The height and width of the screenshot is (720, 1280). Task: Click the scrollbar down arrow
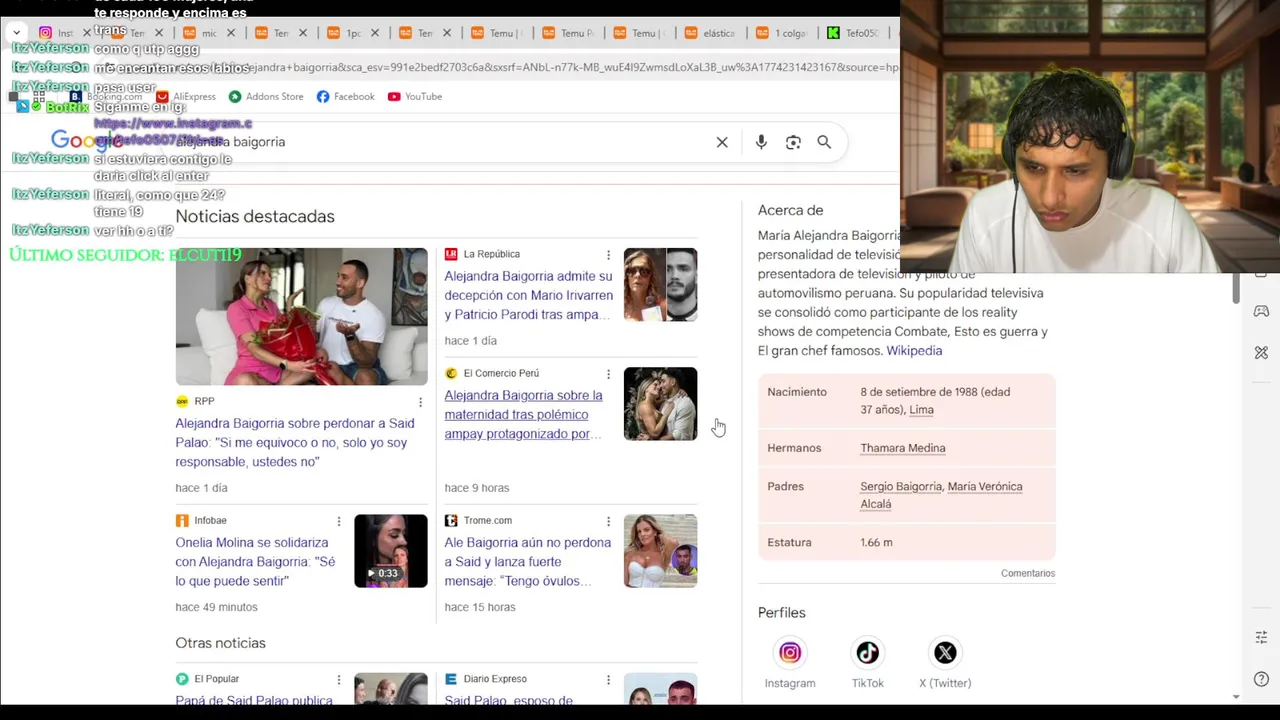pyautogui.click(x=1236, y=697)
